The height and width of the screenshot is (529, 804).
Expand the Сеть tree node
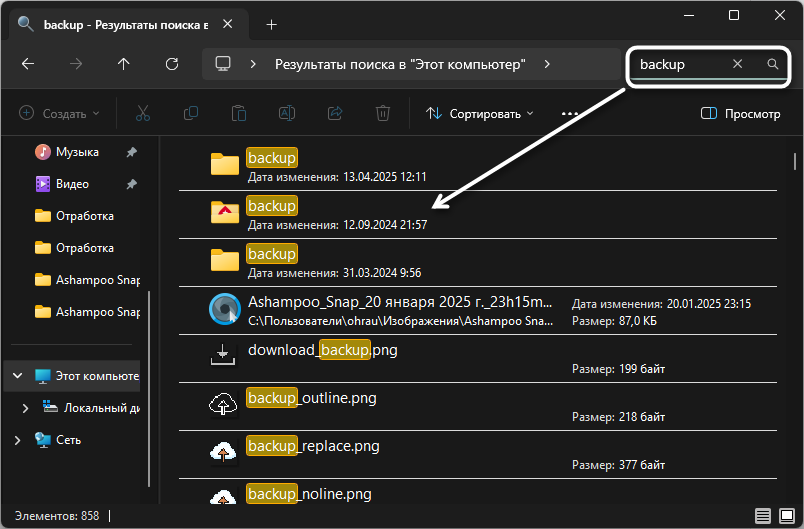17,440
